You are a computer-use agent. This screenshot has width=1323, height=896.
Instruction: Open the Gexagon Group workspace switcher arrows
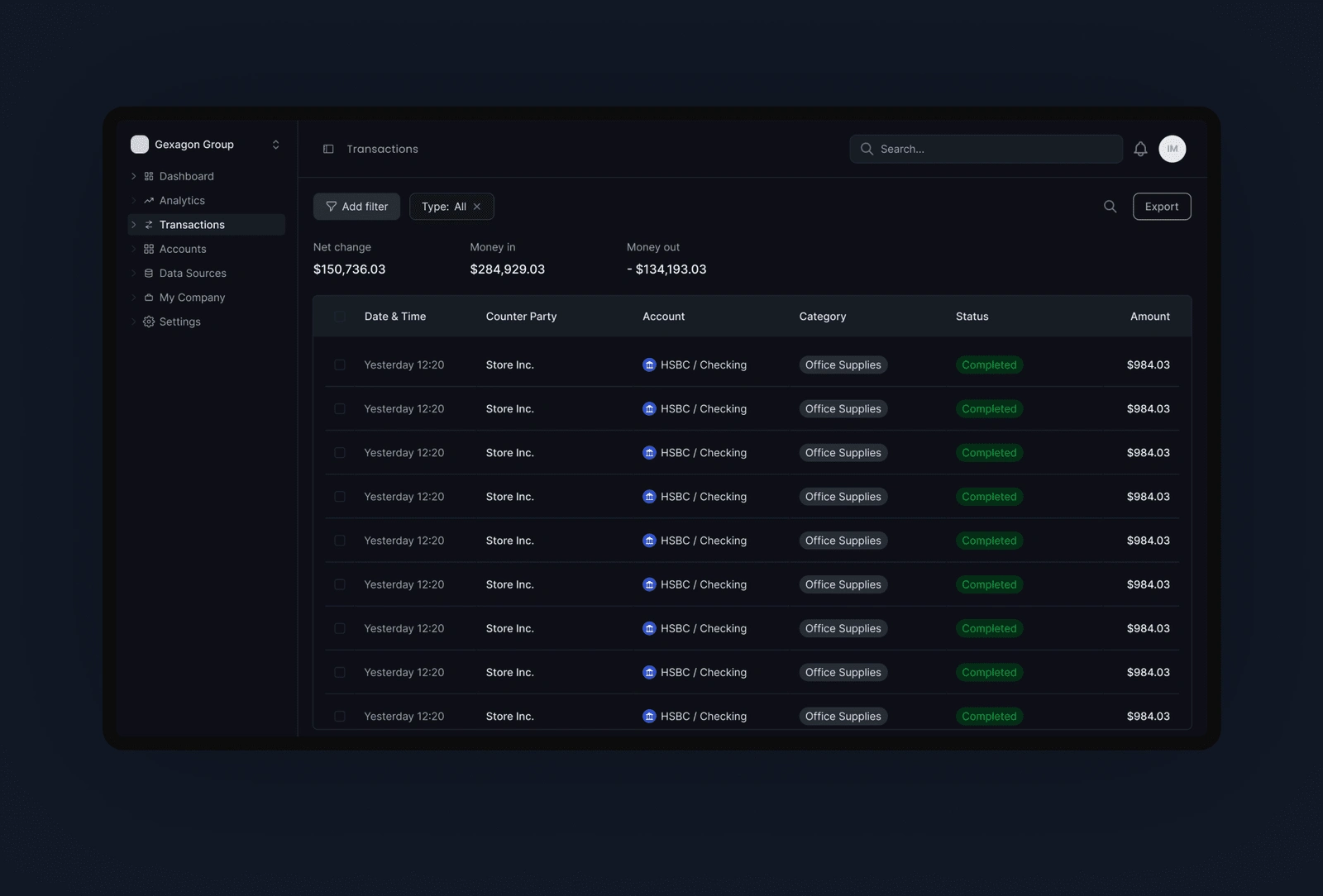[x=275, y=145]
